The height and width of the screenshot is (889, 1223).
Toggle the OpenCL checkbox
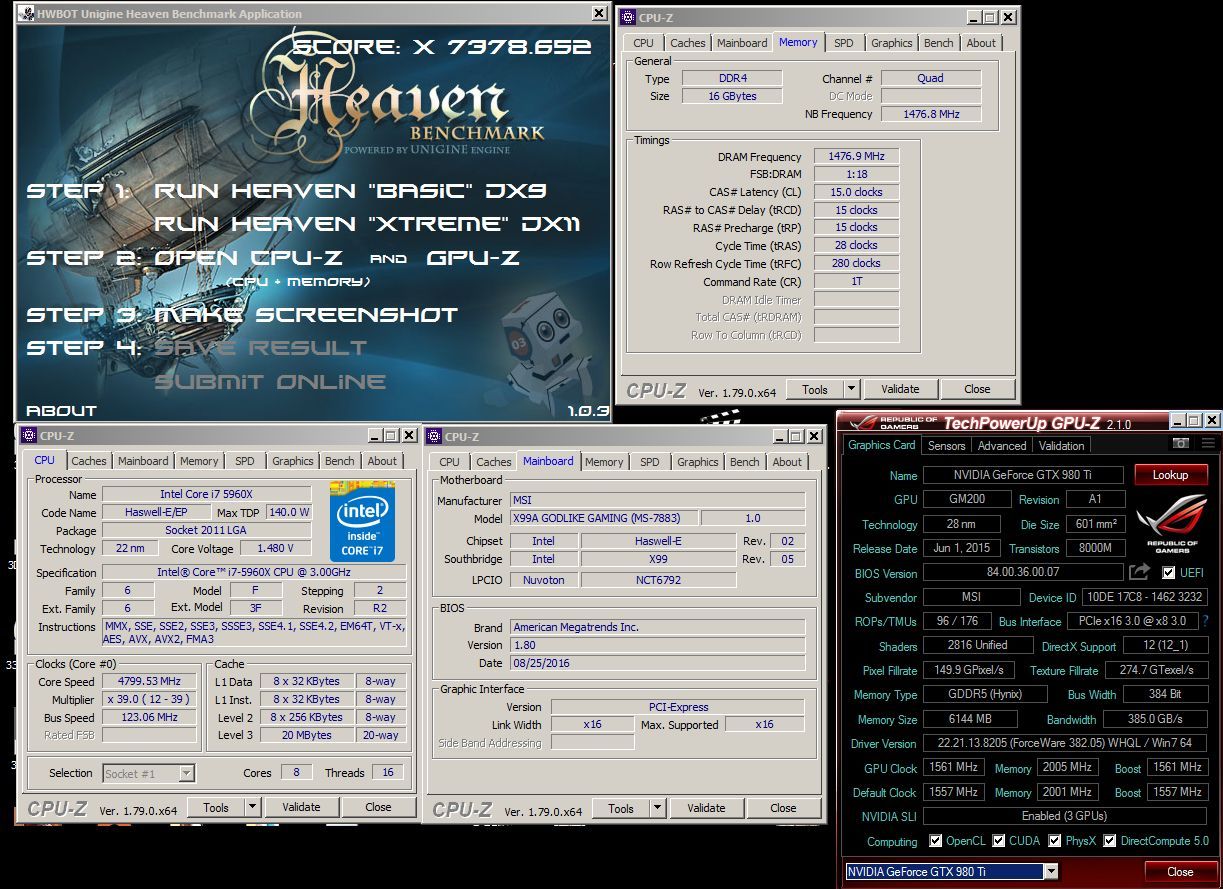coord(935,841)
